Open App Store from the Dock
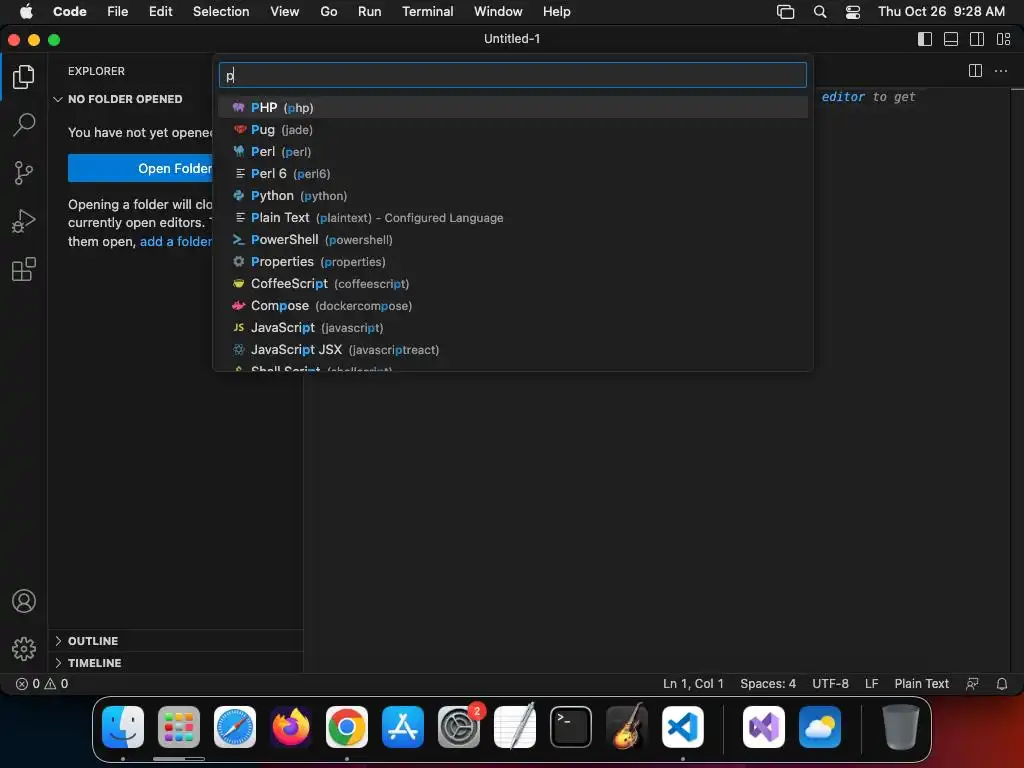 403,727
